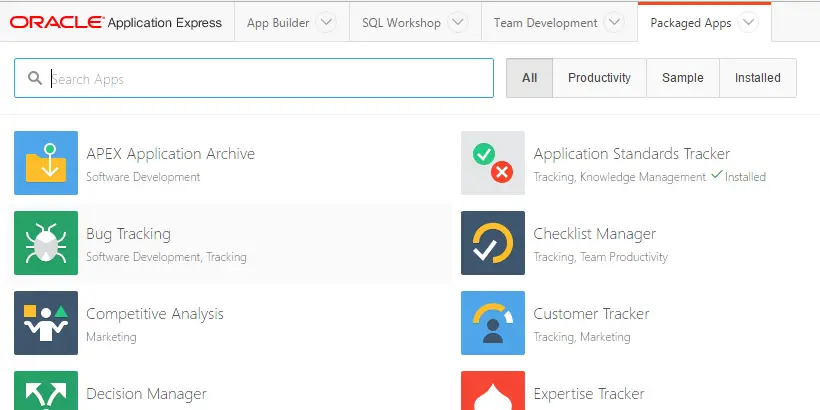Expand the SQL Workshop dropdown arrow
Viewport: 820px width, 410px height.
pos(458,22)
